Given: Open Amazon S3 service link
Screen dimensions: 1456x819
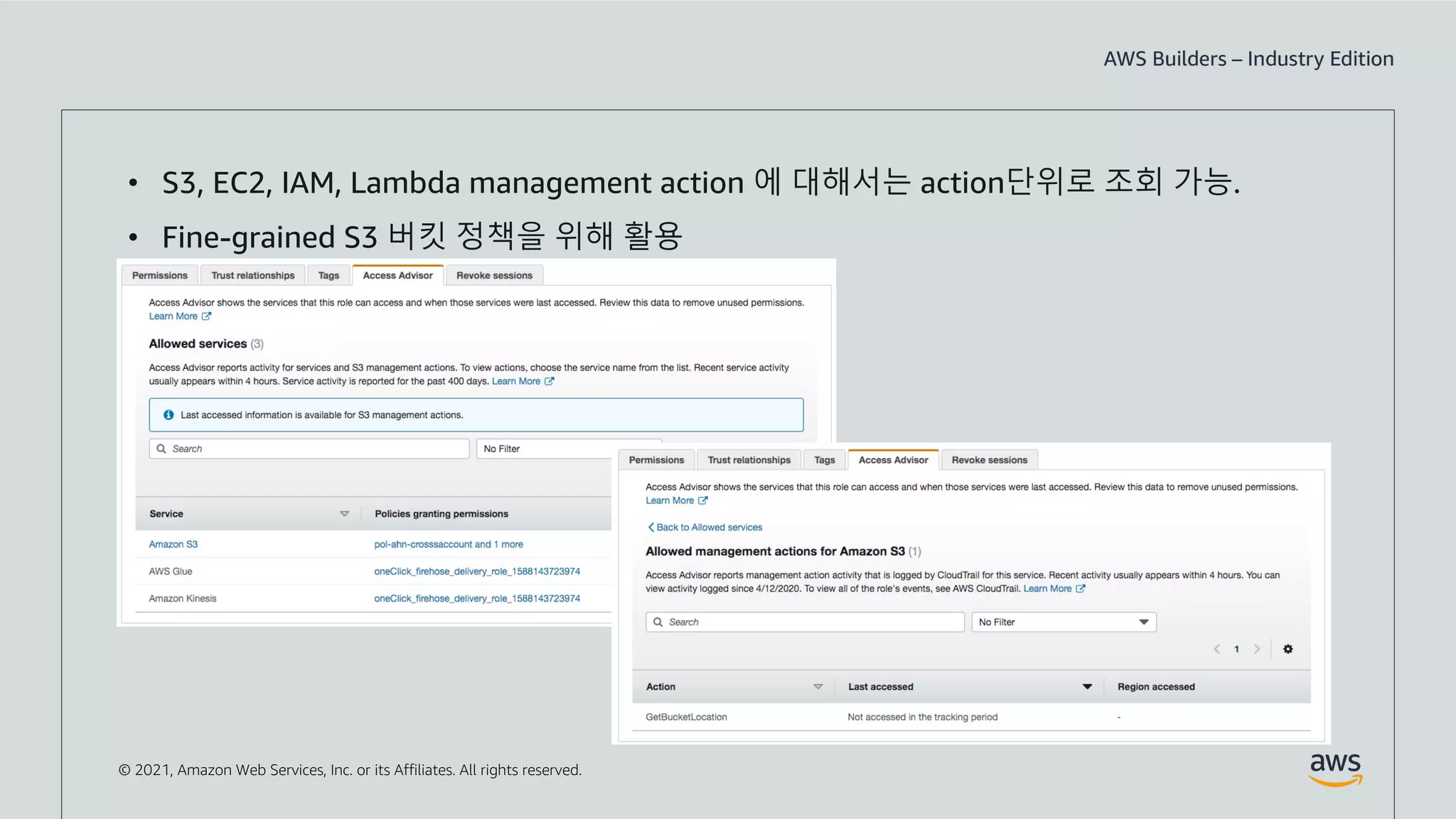Looking at the screenshot, I should point(173,544).
